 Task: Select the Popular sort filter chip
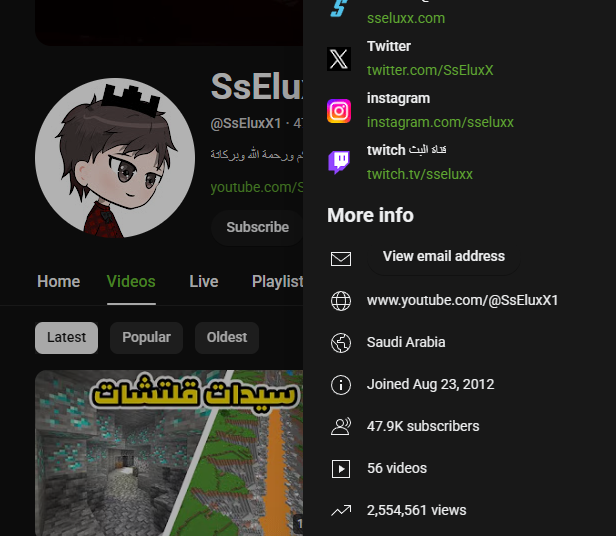point(146,338)
